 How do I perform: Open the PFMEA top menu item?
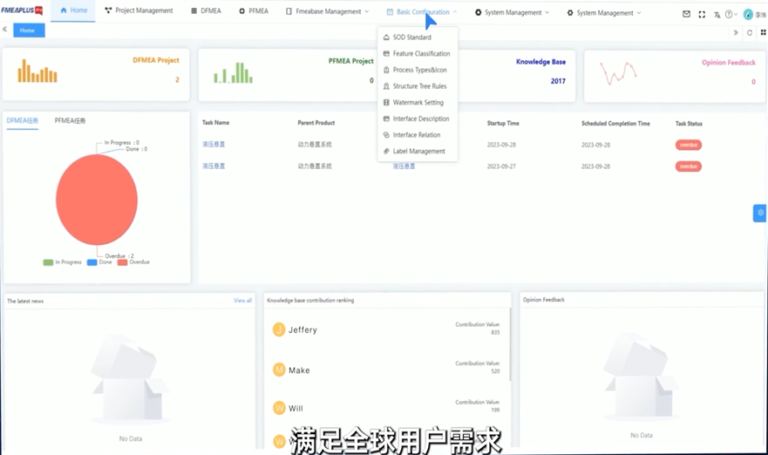click(x=253, y=11)
